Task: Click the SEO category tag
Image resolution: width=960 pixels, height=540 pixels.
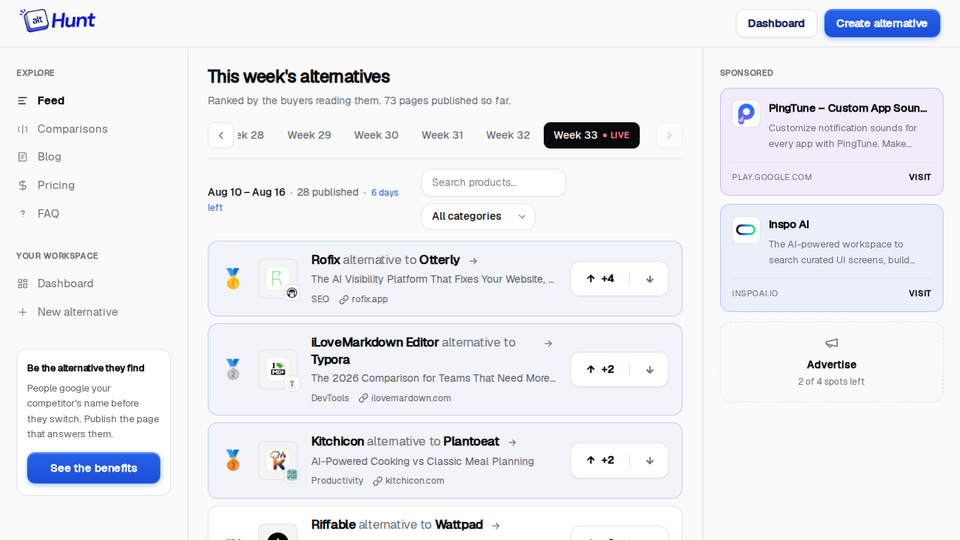Action: pos(320,299)
